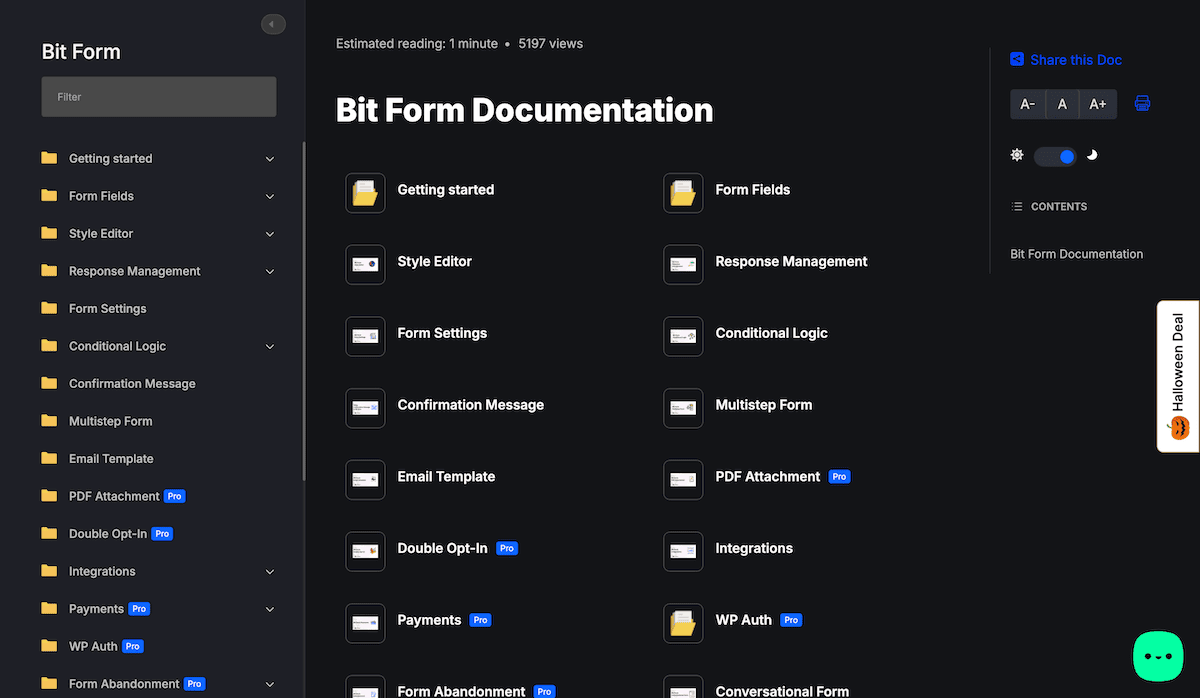This screenshot has width=1200, height=698.
Task: Expand Integrations section chevron in sidebar
Action: coord(270,572)
